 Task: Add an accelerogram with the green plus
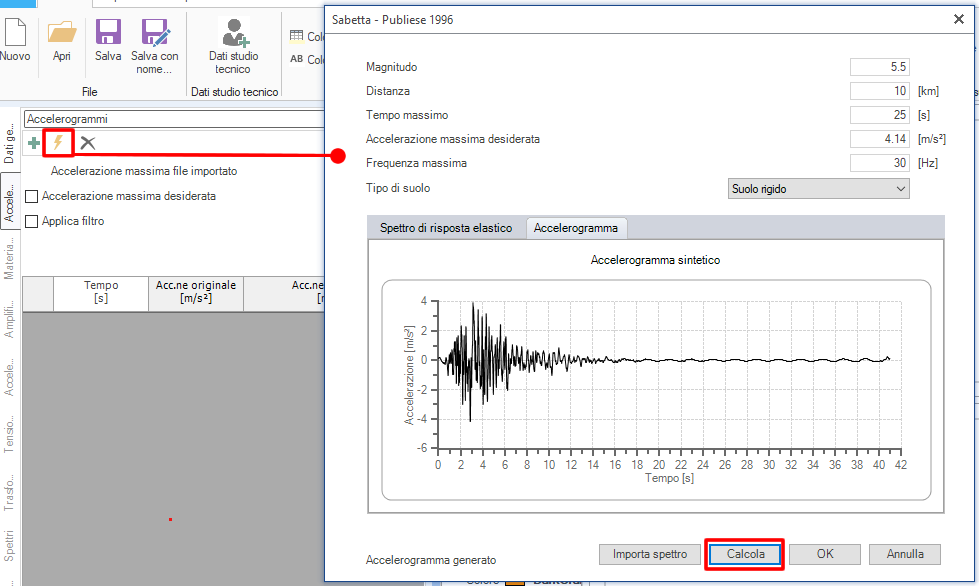coord(34,143)
